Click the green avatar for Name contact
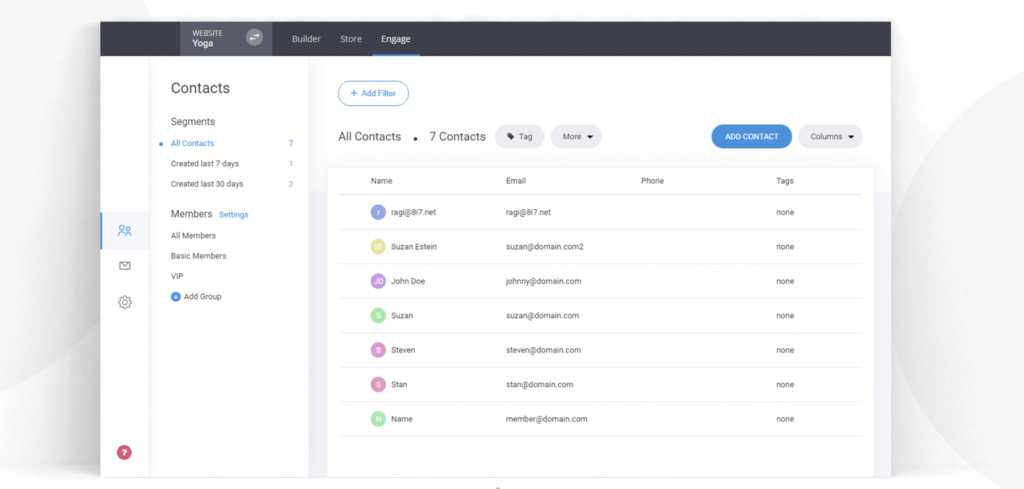Image resolution: width=1024 pixels, height=489 pixels. tap(378, 419)
